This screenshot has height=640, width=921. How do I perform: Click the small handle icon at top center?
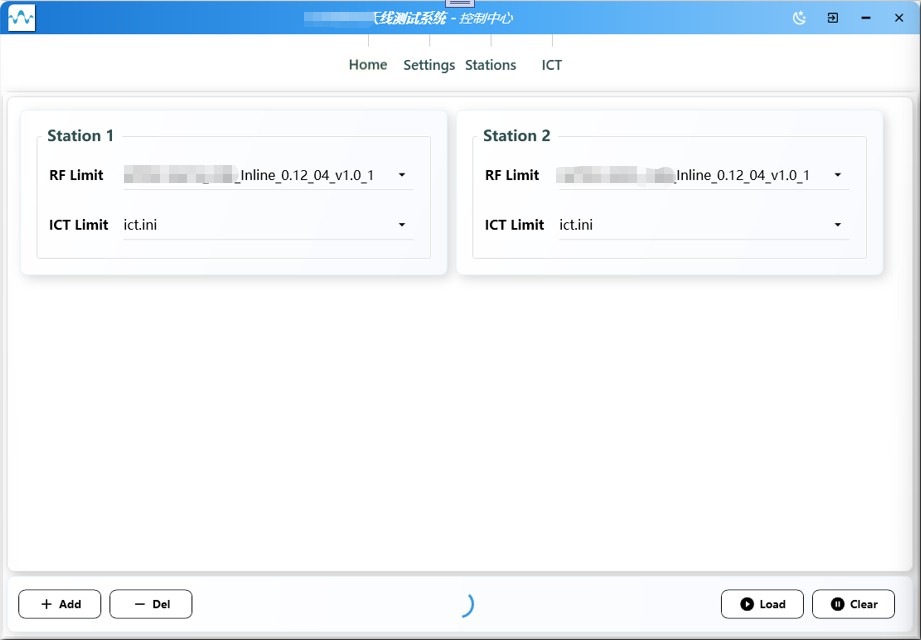tap(460, 3)
